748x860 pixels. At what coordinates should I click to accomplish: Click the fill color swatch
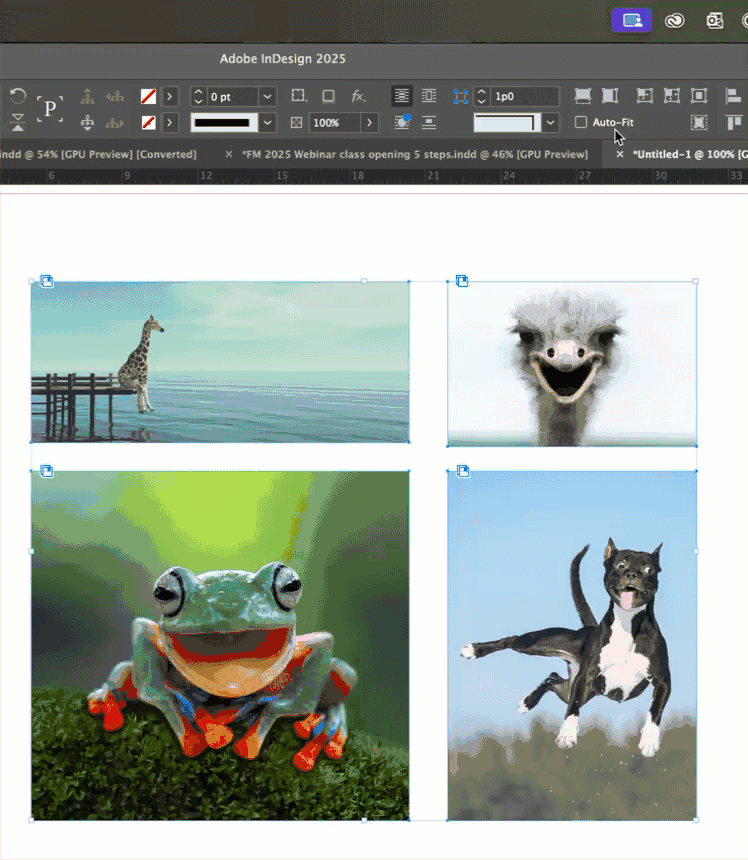point(148,97)
